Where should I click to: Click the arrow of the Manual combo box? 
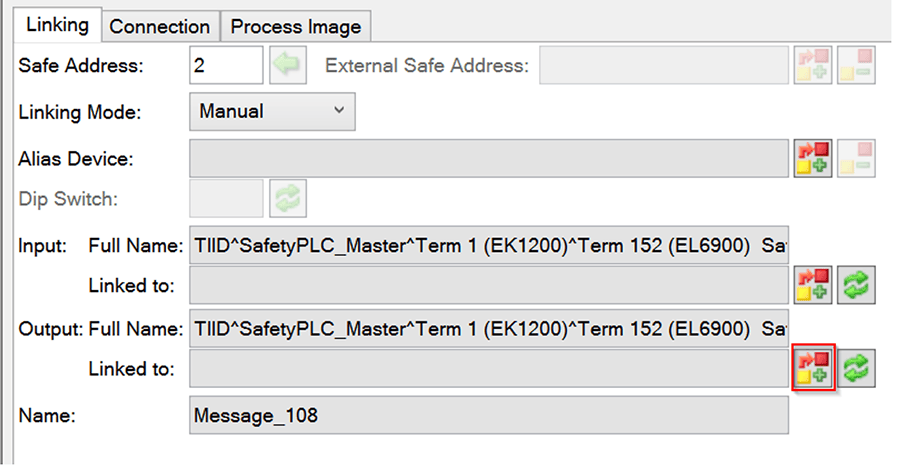coord(339,111)
